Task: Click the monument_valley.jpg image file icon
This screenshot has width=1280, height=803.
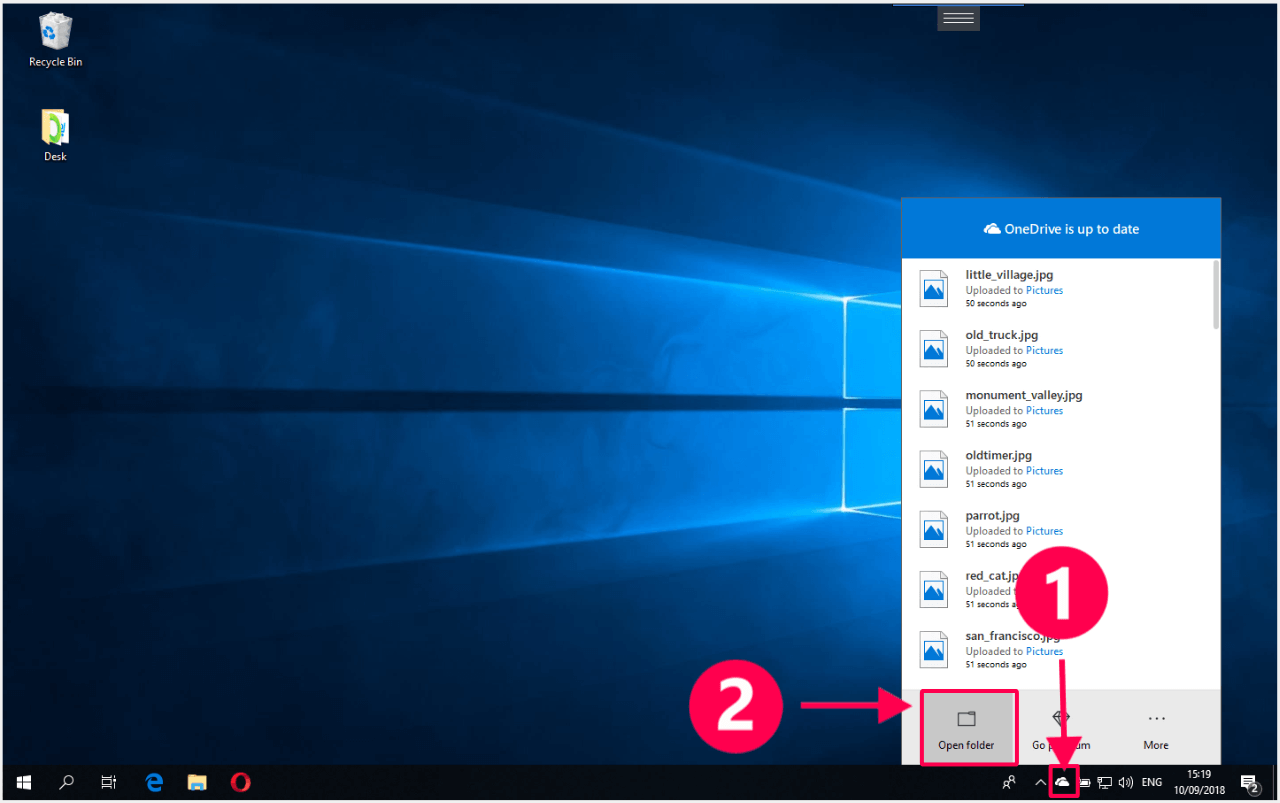Action: pyautogui.click(x=934, y=408)
